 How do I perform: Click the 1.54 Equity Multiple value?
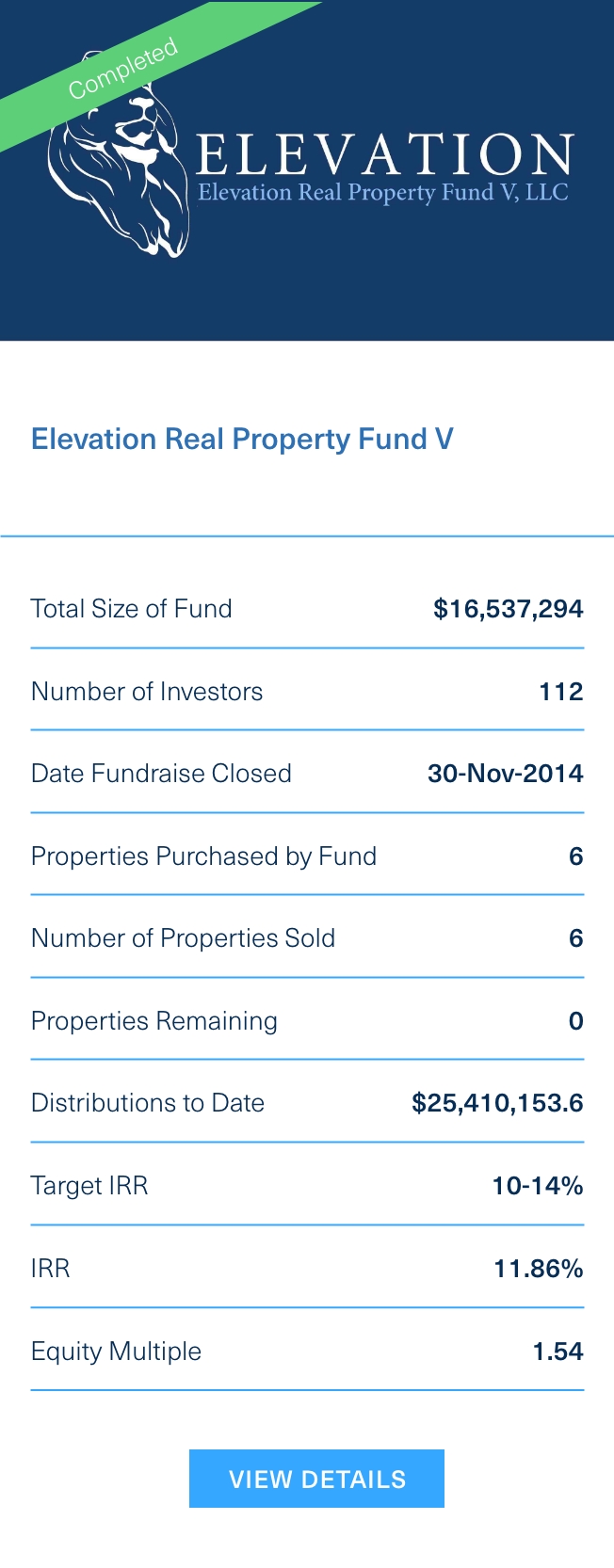click(x=557, y=1352)
